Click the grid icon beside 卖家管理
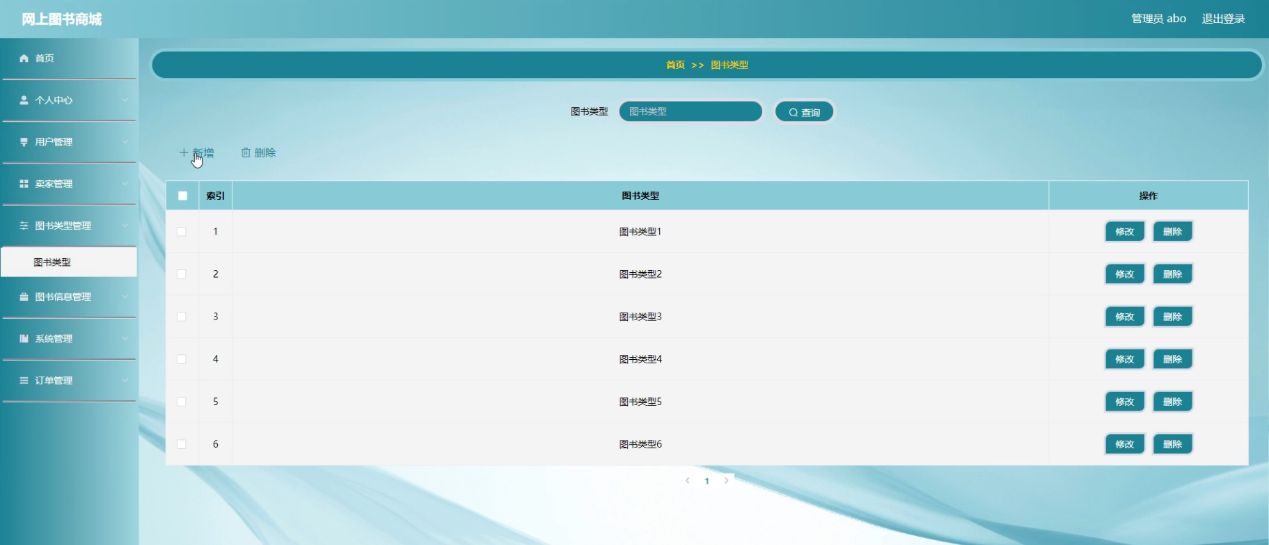 click(x=25, y=184)
